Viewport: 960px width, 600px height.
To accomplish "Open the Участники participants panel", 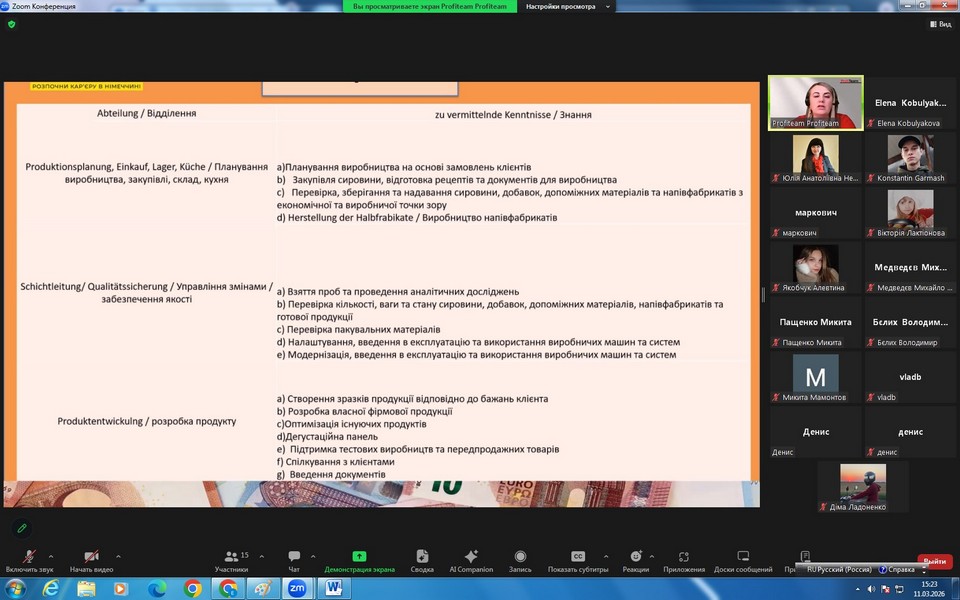I will point(231,560).
